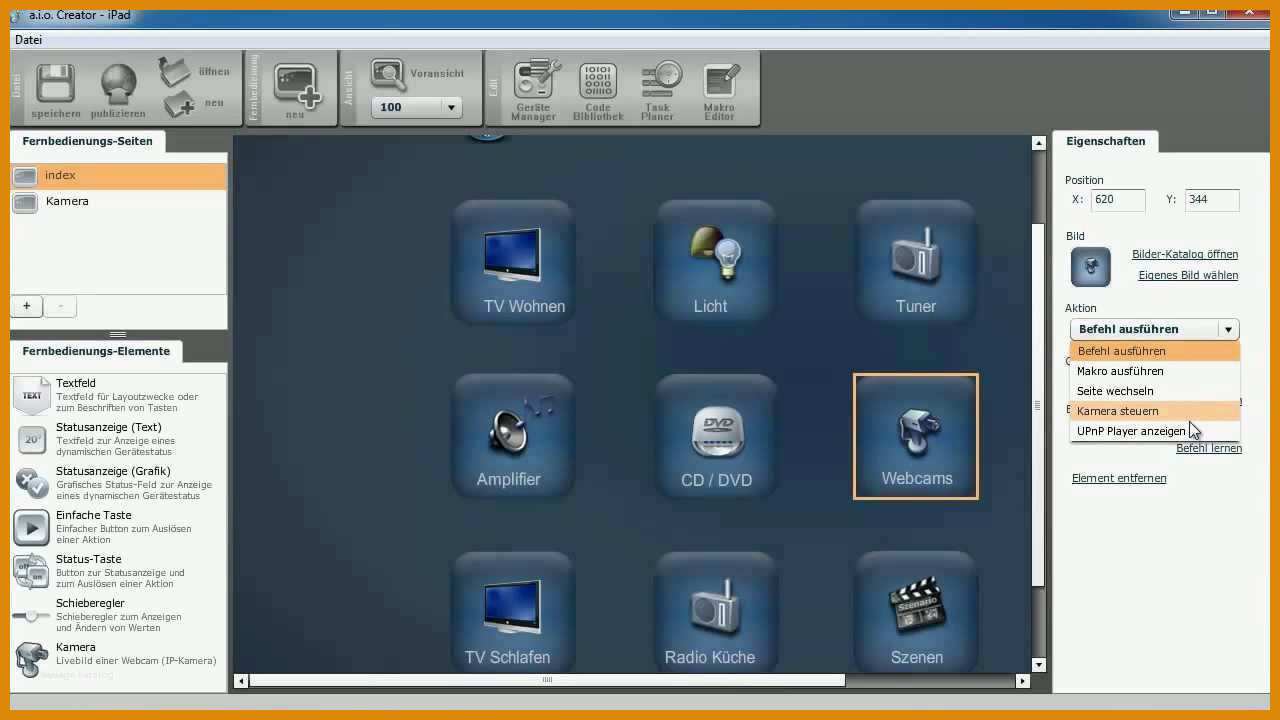The image size is (1280, 720).
Task: Choose Makro ausführen from Aktion list
Action: (x=1155, y=371)
